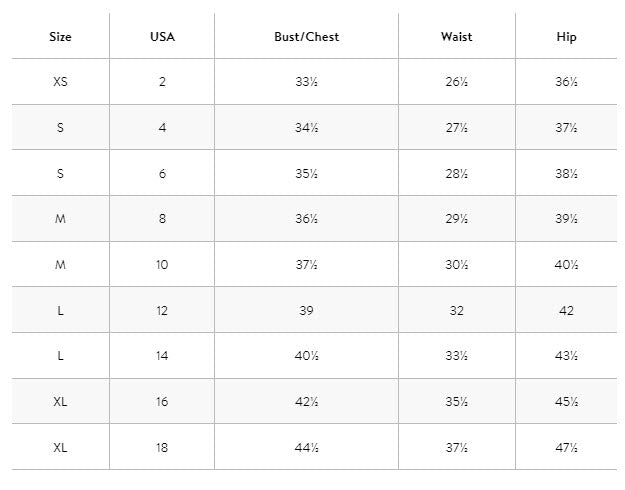Click the Hip value 42 cell
625x490 pixels.
[x=566, y=311]
